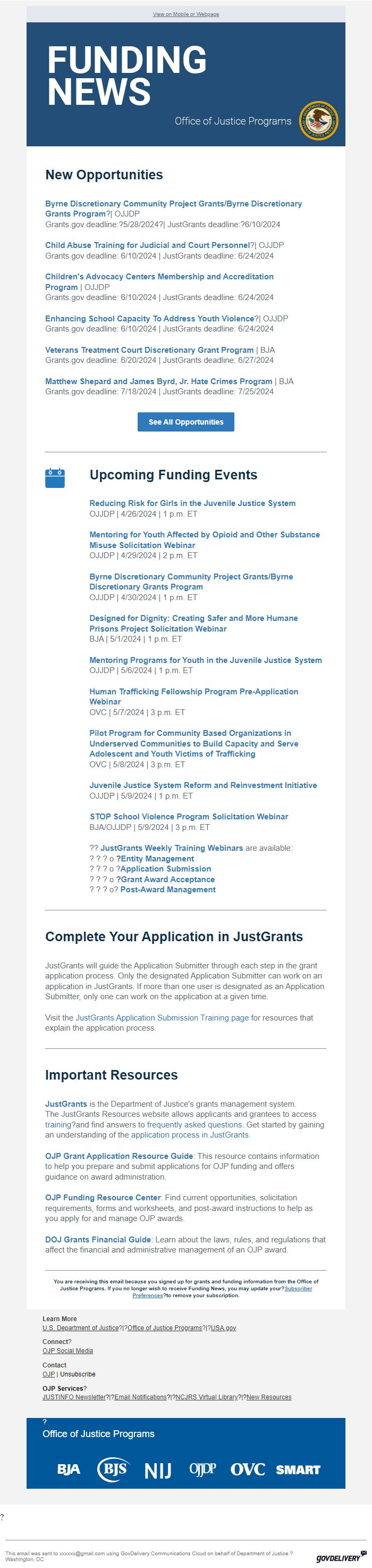Open Children's Advocacy Centers Membership link
372x1568 pixels.
159,282
